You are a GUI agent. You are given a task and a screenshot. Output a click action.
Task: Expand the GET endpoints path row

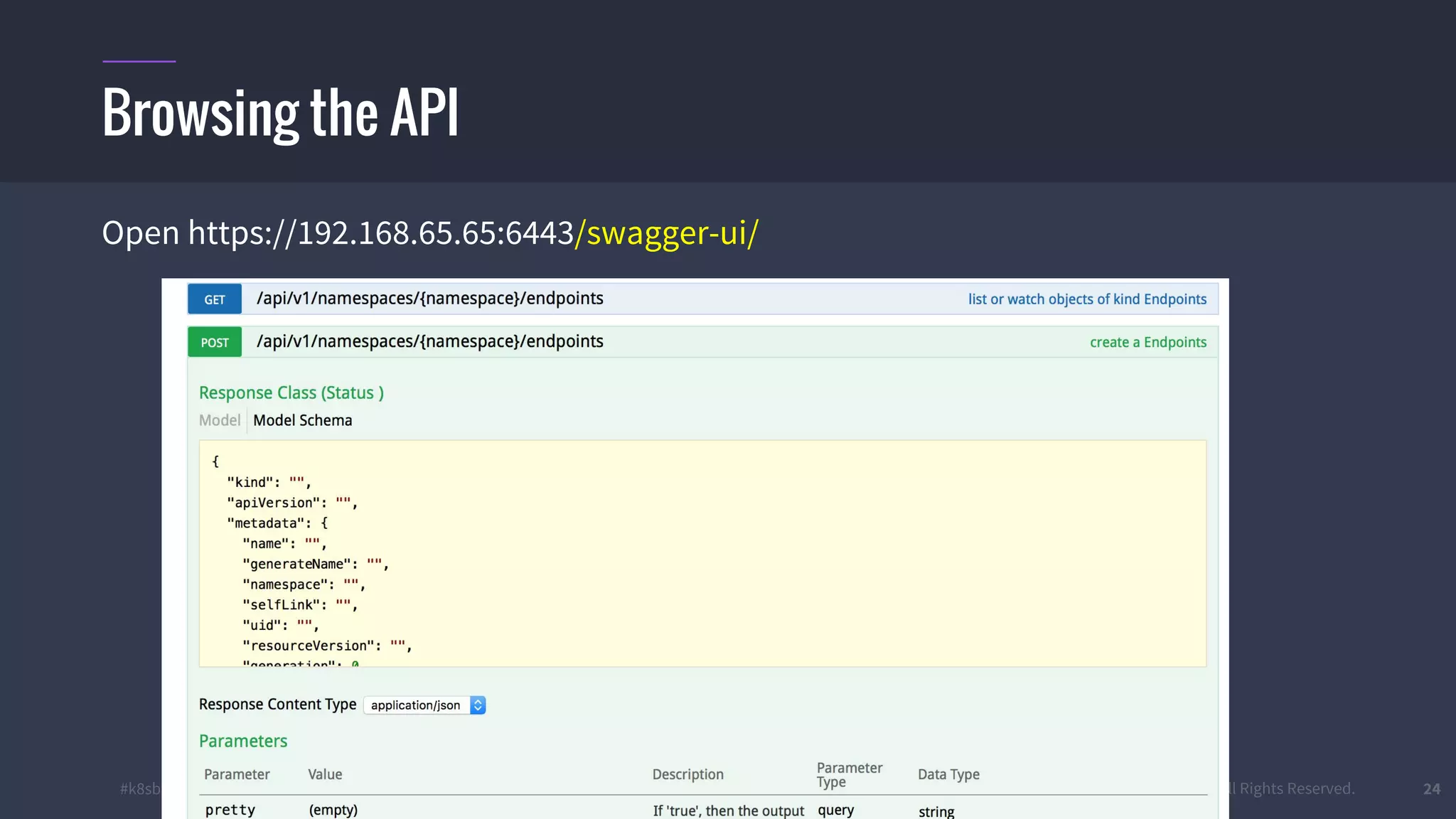pyautogui.click(x=429, y=299)
